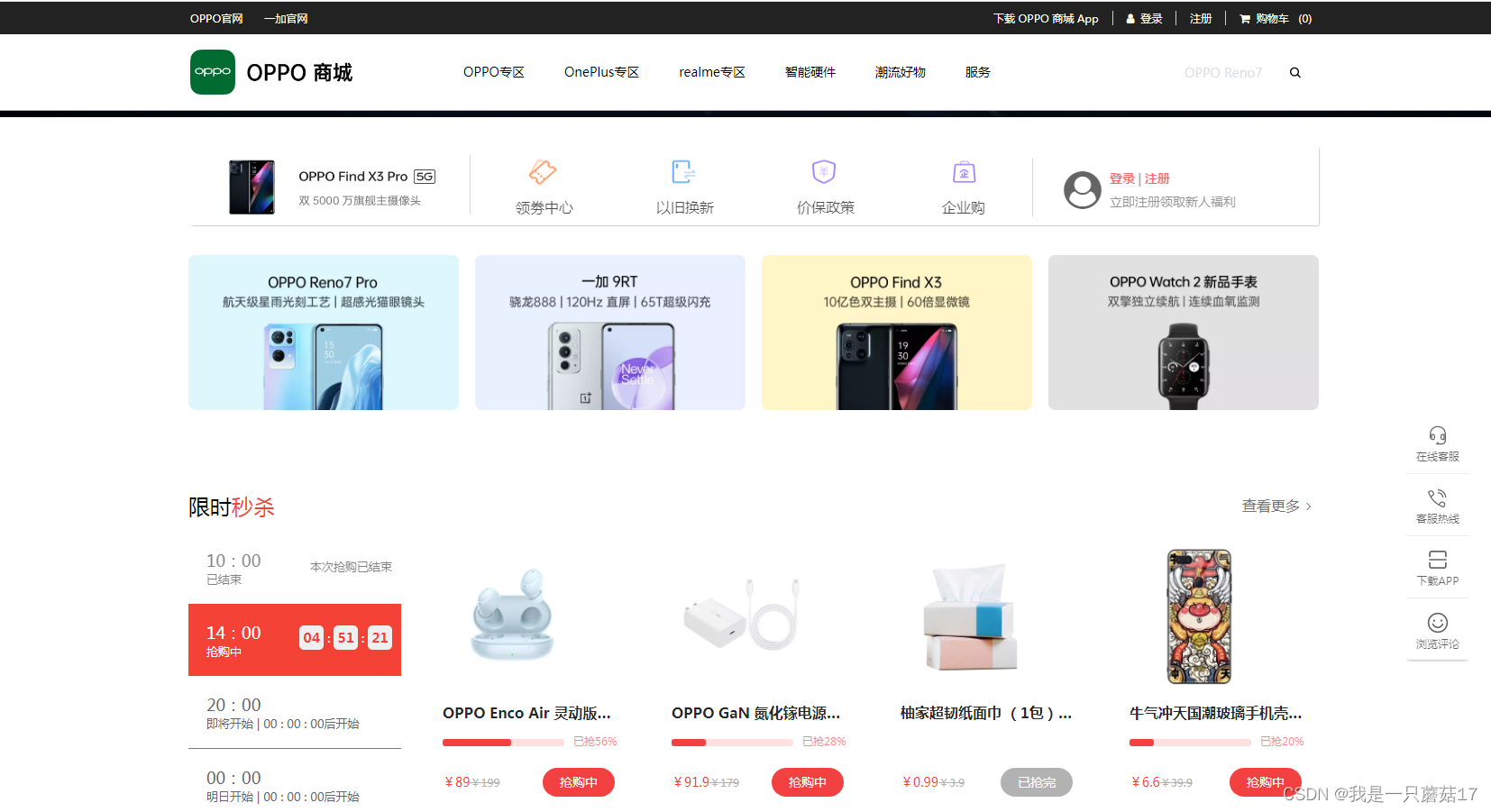This screenshot has height=812, width=1491.
Task: Open the OPPO Reno7 Pro banner card
Action: click(x=324, y=333)
